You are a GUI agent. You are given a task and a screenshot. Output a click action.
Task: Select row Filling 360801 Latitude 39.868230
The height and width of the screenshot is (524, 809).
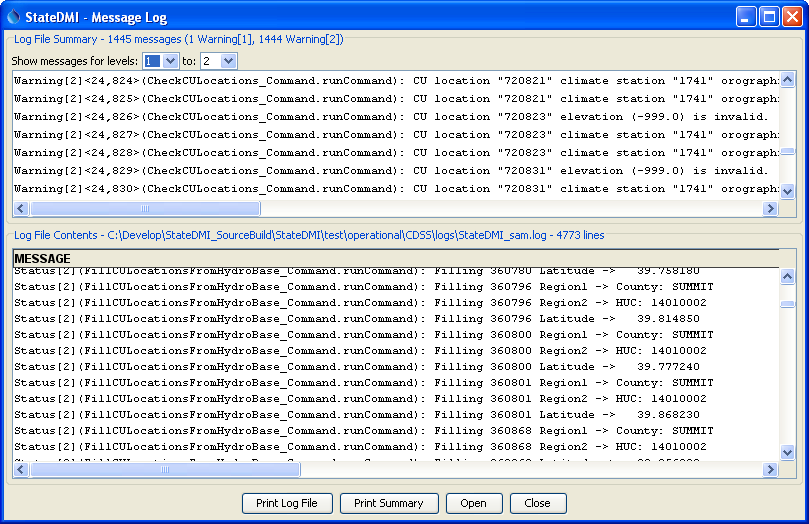pos(396,415)
